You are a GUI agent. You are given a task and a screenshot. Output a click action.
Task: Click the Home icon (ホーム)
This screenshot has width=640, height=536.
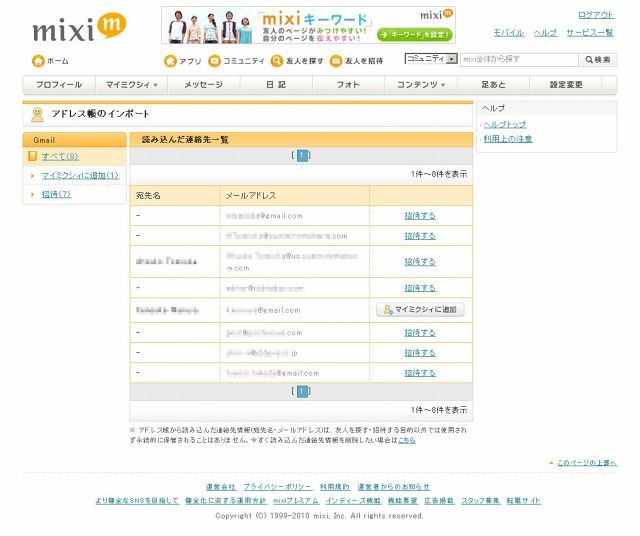[x=38, y=61]
